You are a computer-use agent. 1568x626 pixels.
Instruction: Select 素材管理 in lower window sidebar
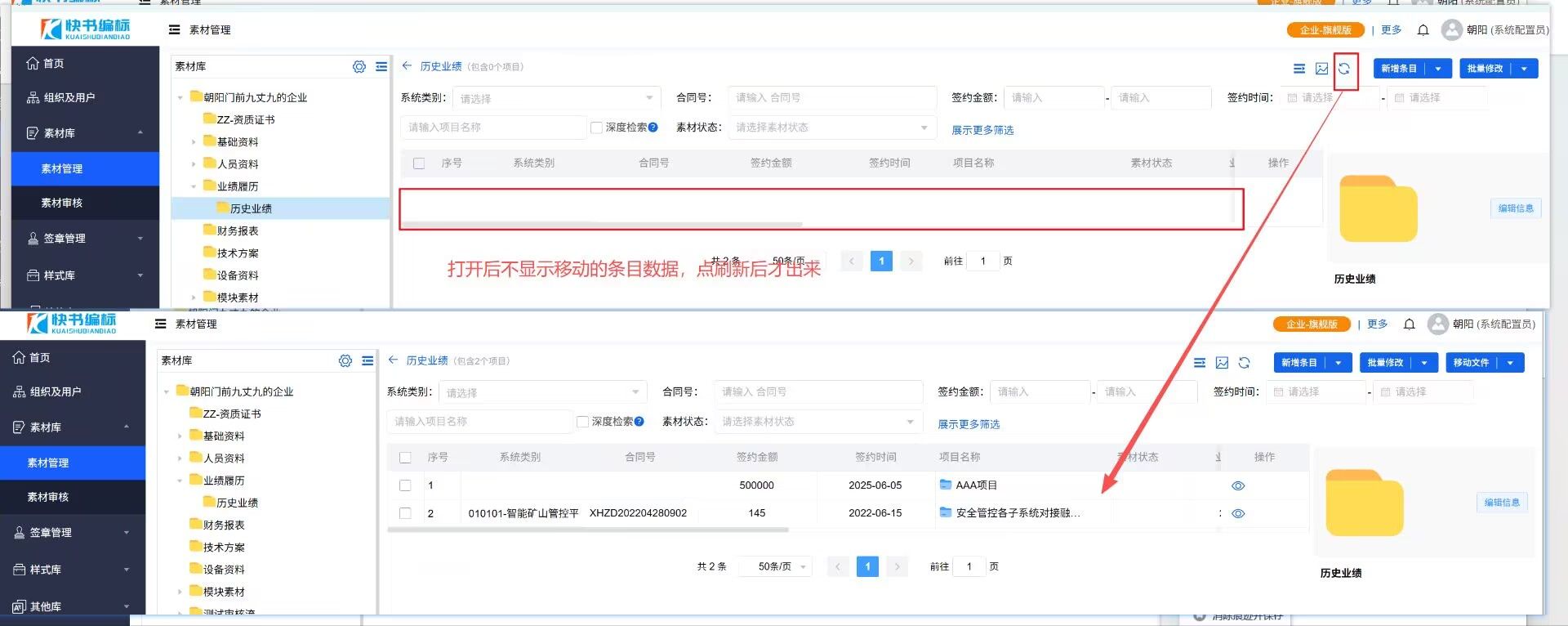click(73, 463)
